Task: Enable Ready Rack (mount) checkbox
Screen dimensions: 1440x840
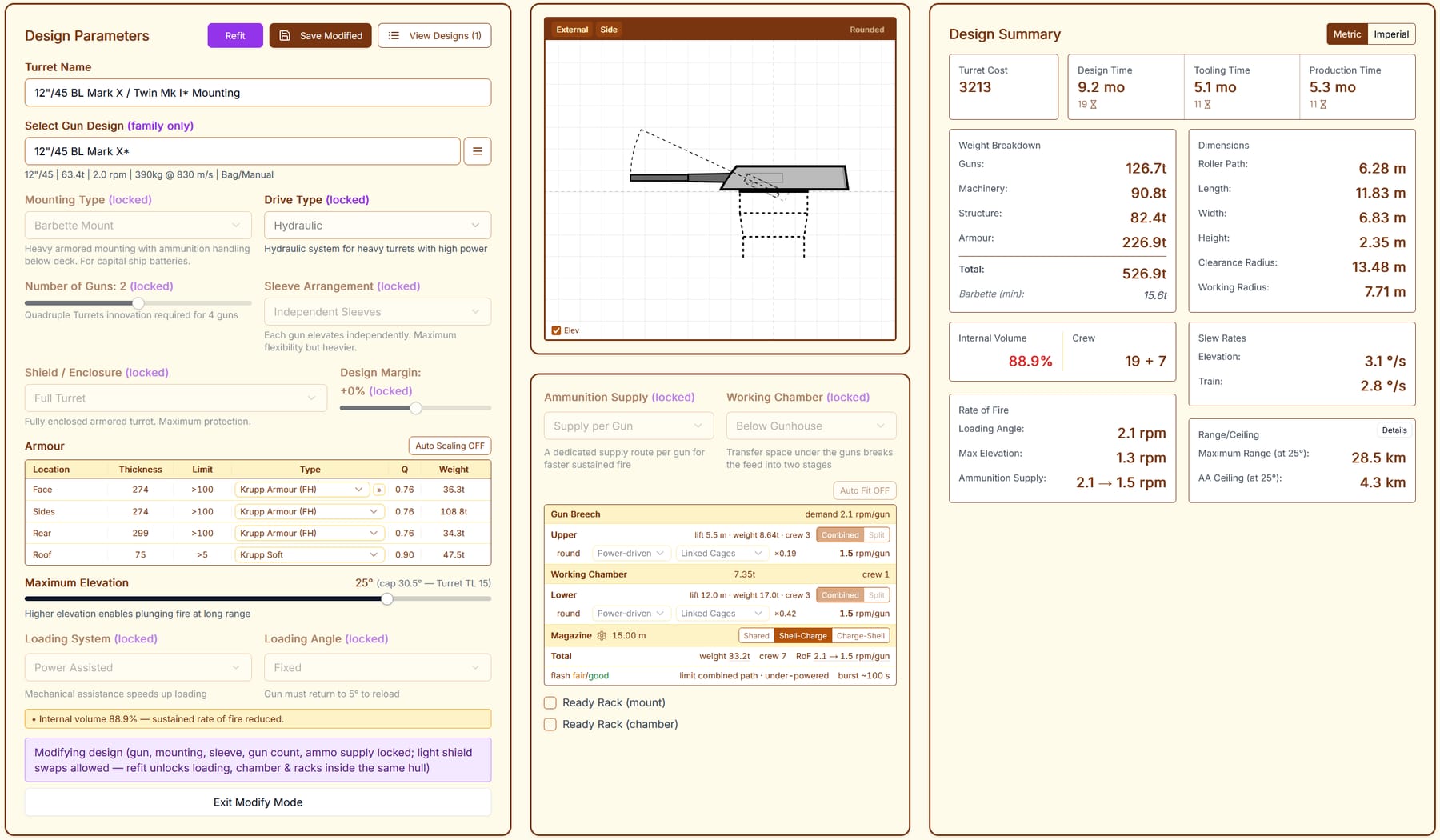Action: point(550,703)
